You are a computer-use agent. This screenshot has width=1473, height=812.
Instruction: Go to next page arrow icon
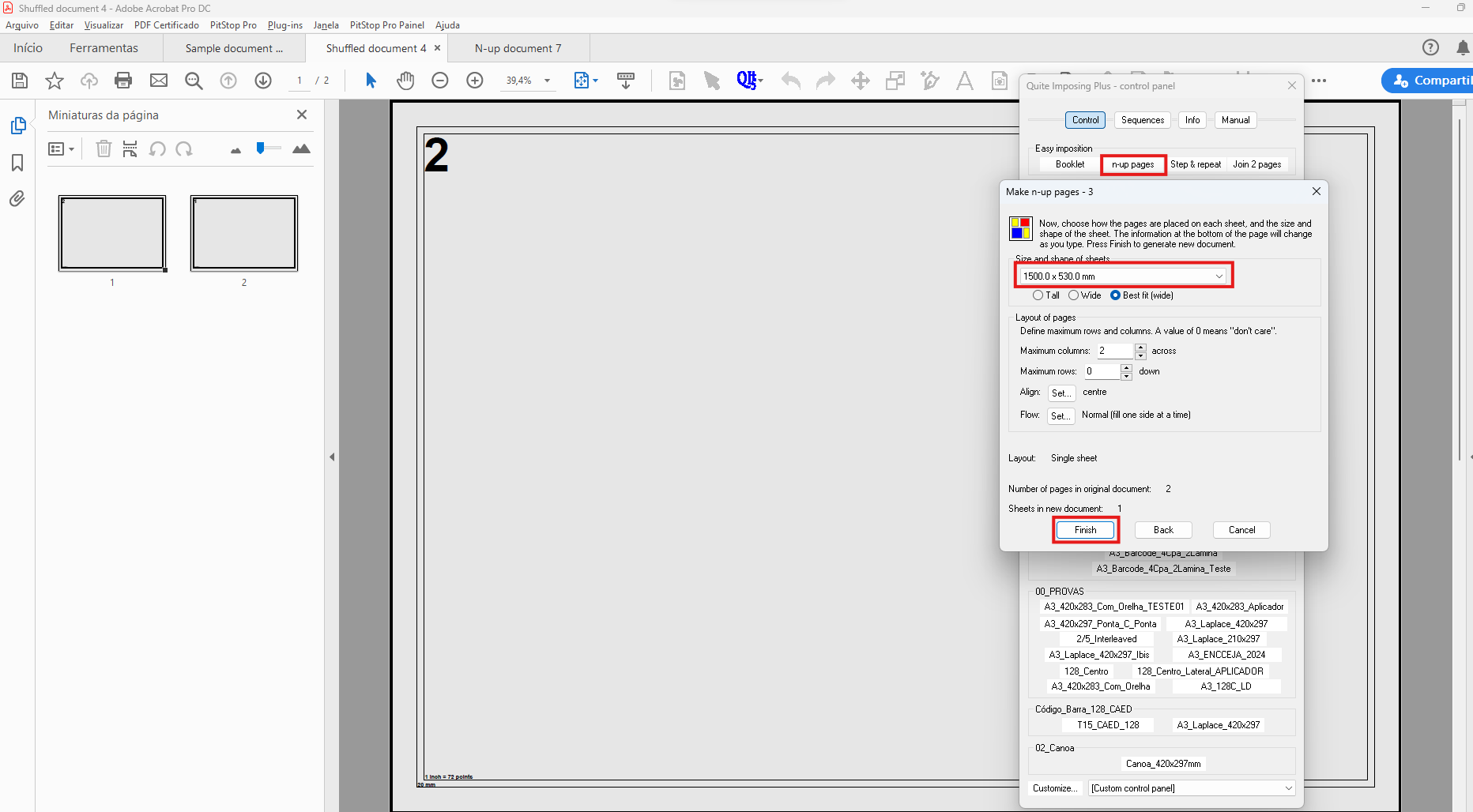263,81
